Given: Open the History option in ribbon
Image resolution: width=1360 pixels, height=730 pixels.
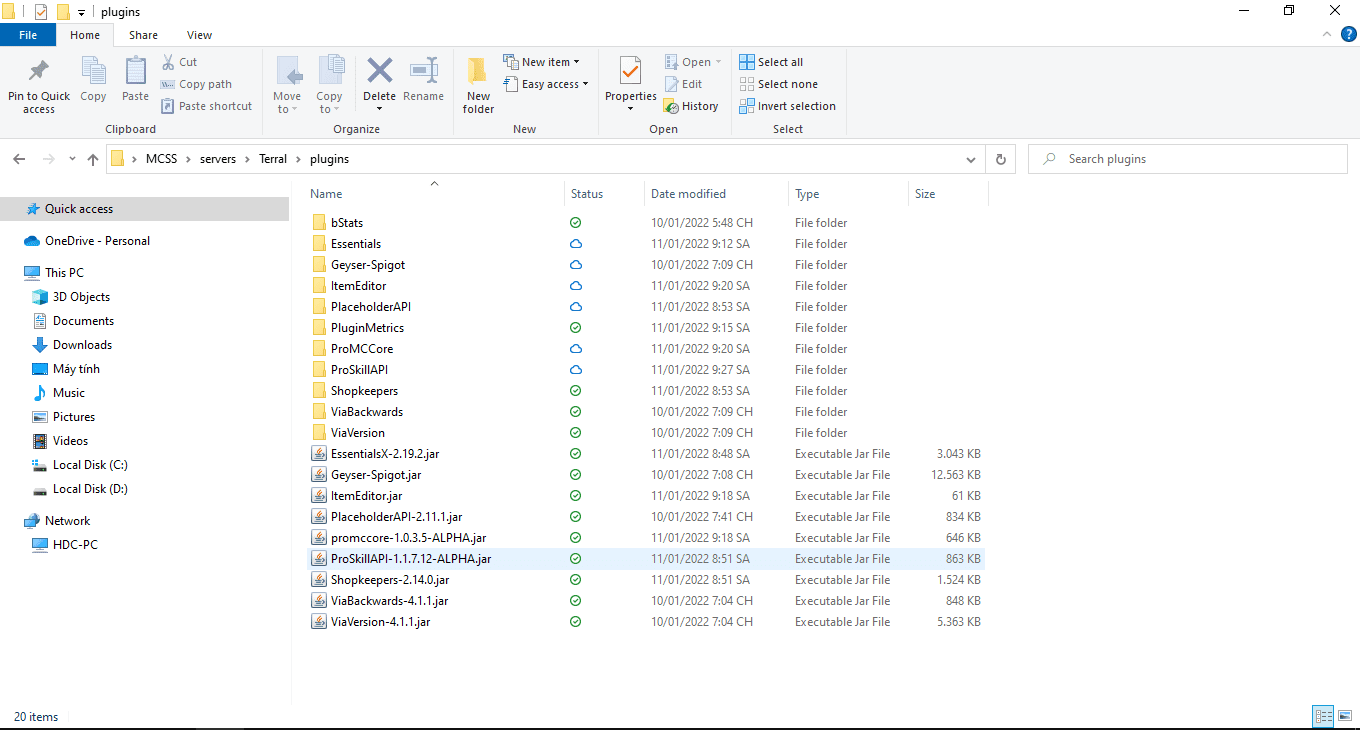Looking at the screenshot, I should 691,106.
